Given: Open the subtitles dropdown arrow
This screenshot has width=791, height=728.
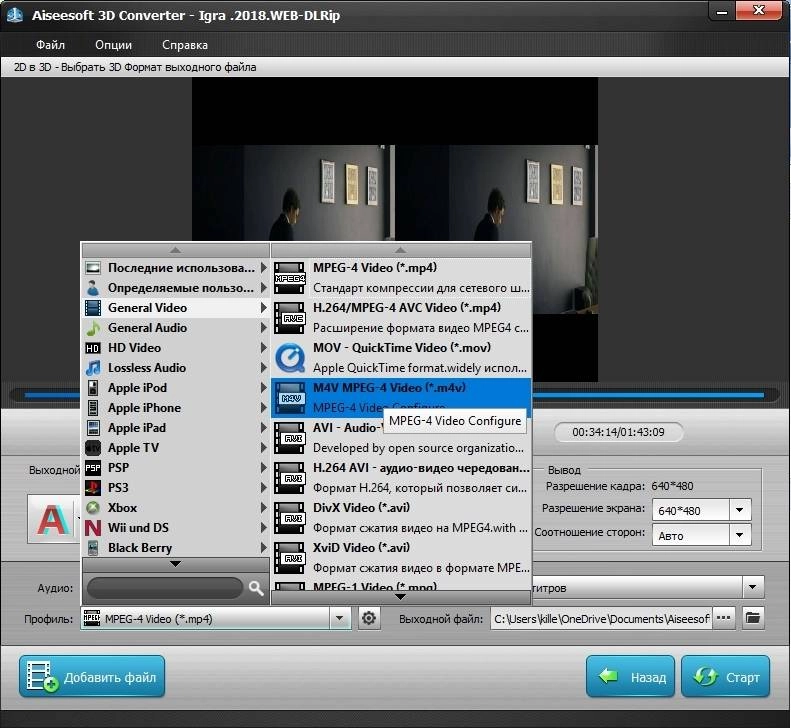Looking at the screenshot, I should tap(753, 587).
